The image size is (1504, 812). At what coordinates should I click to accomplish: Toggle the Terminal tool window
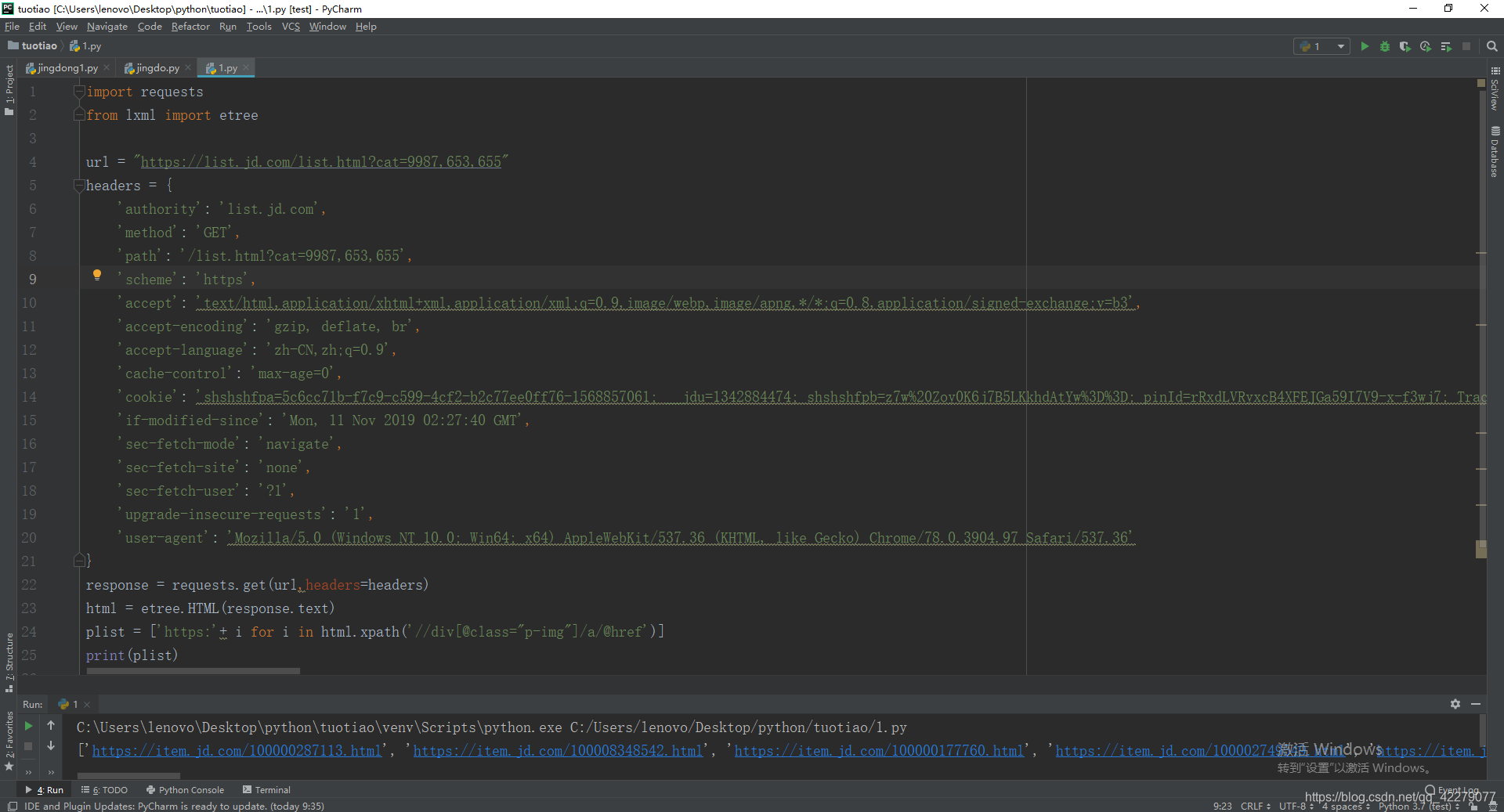tap(266, 790)
